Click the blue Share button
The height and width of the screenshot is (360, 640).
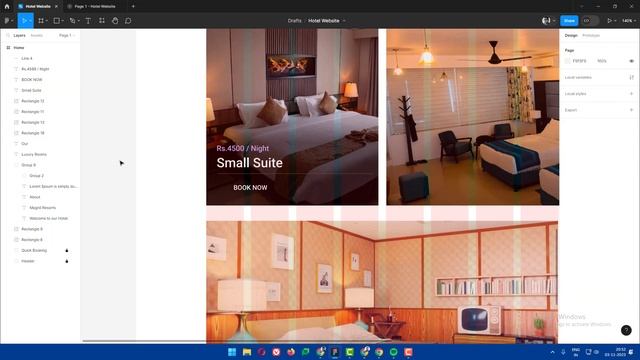click(569, 20)
